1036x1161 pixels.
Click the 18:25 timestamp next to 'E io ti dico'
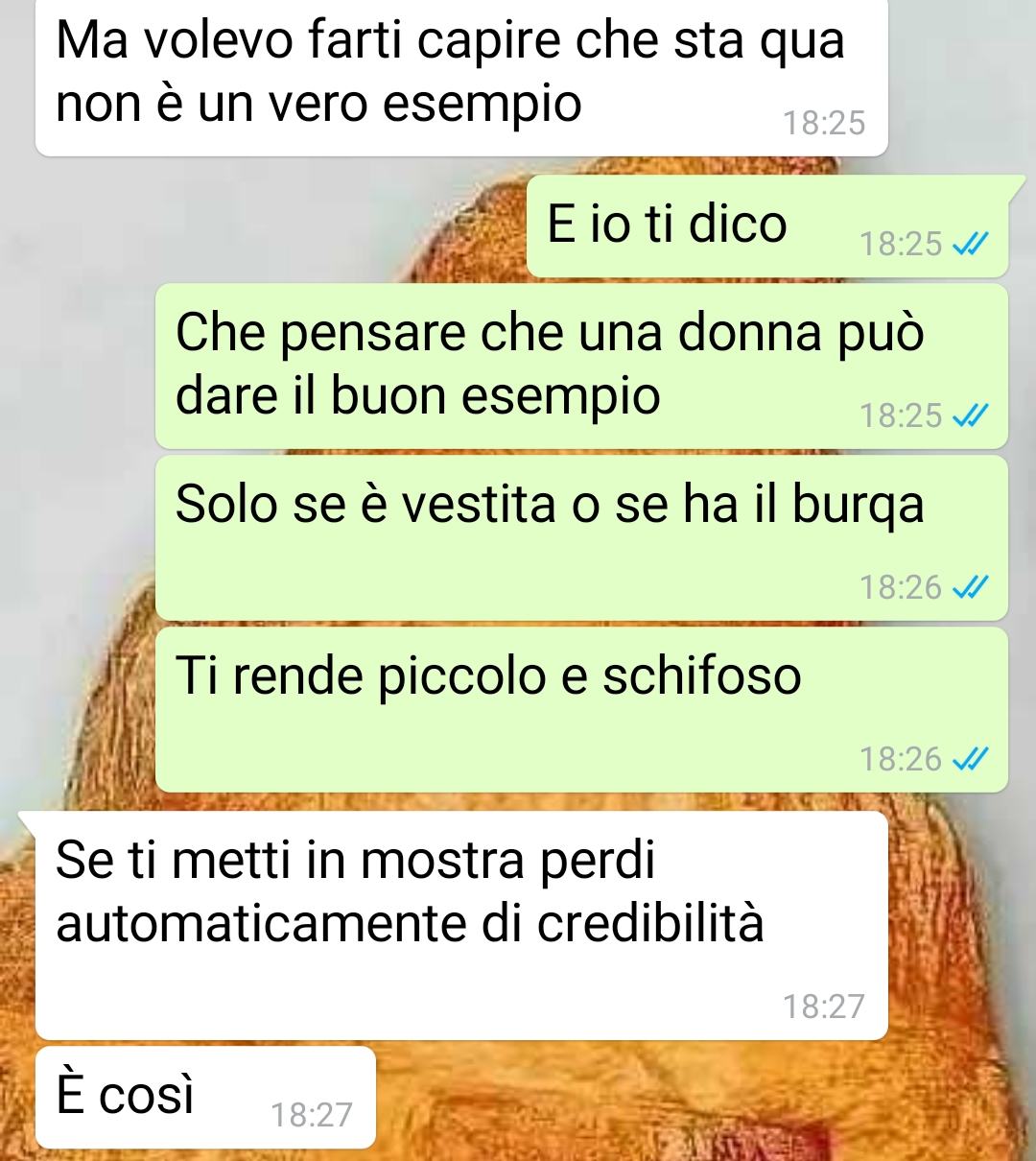901,245
